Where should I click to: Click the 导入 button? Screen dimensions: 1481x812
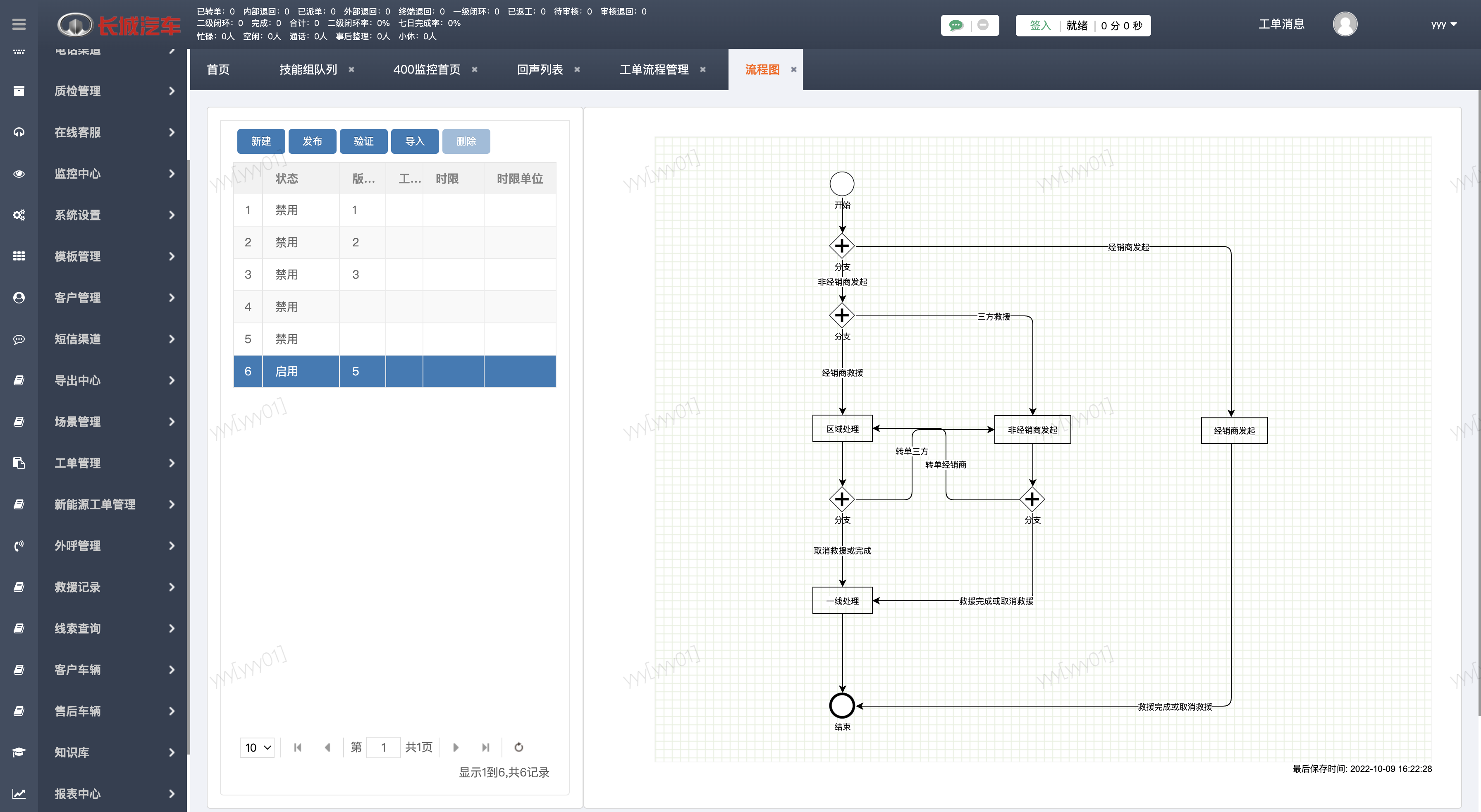(415, 141)
